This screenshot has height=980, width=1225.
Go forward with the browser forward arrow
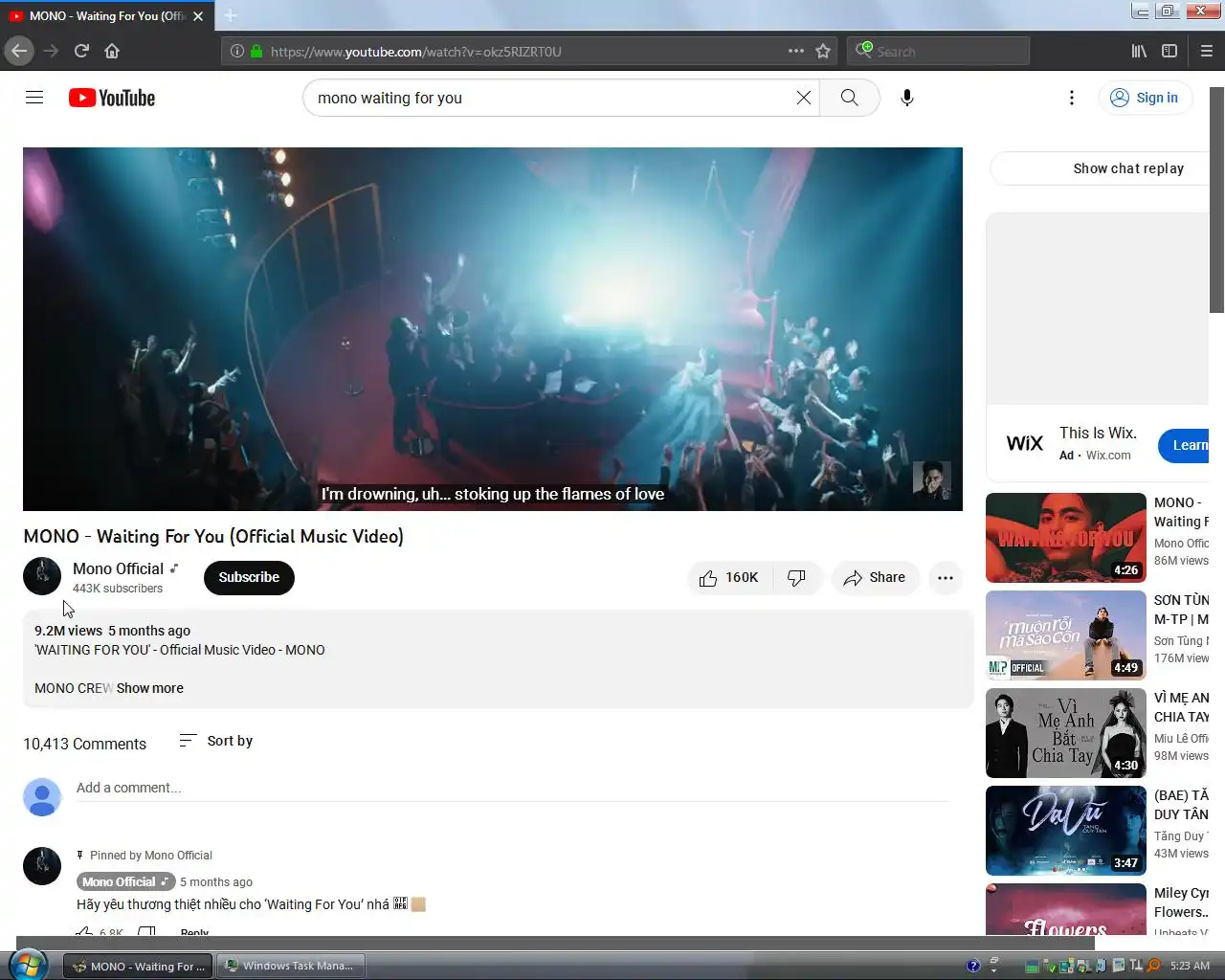(51, 51)
